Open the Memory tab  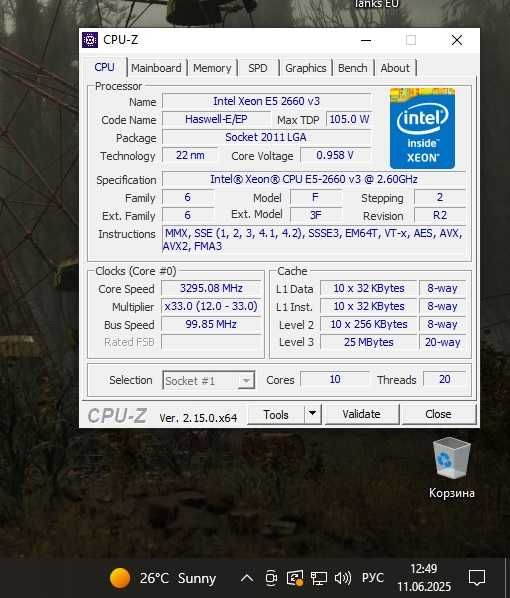point(212,68)
